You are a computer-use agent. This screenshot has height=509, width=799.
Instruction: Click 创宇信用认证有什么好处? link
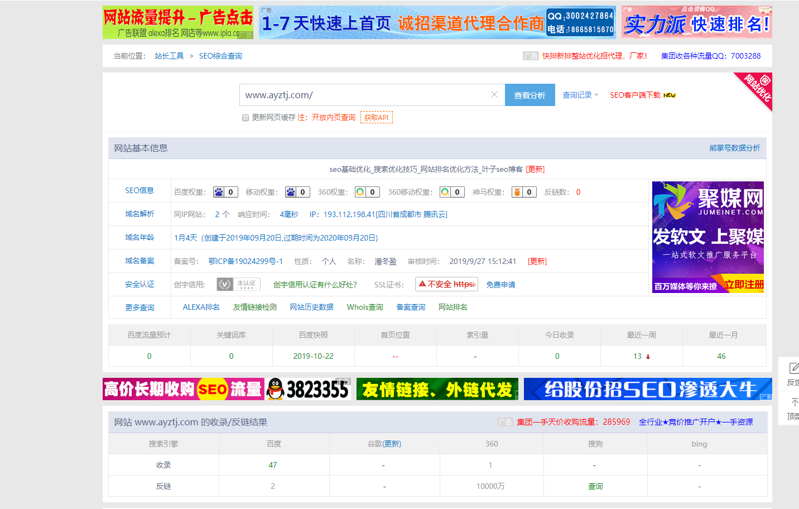315,285
